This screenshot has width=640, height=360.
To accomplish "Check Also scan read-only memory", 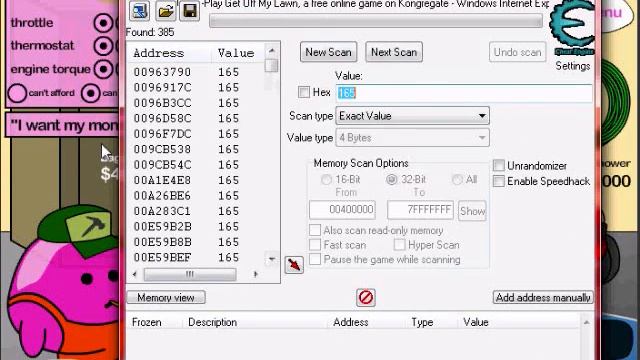I will point(315,230).
